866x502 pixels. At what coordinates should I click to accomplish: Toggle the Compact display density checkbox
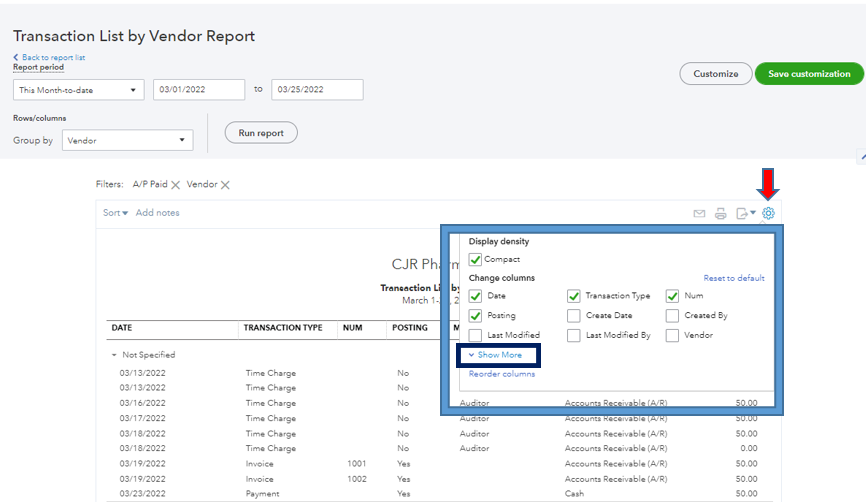(x=475, y=260)
